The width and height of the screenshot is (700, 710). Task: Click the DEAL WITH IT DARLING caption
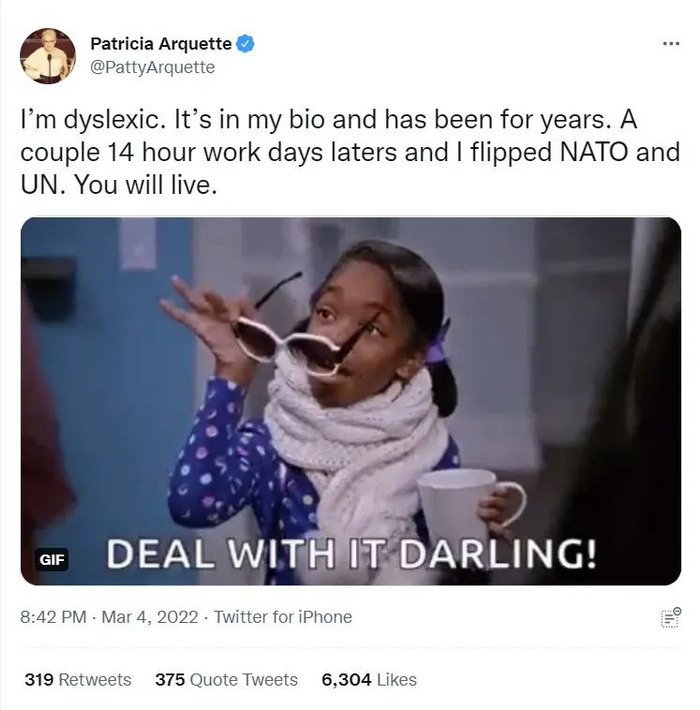click(x=351, y=553)
